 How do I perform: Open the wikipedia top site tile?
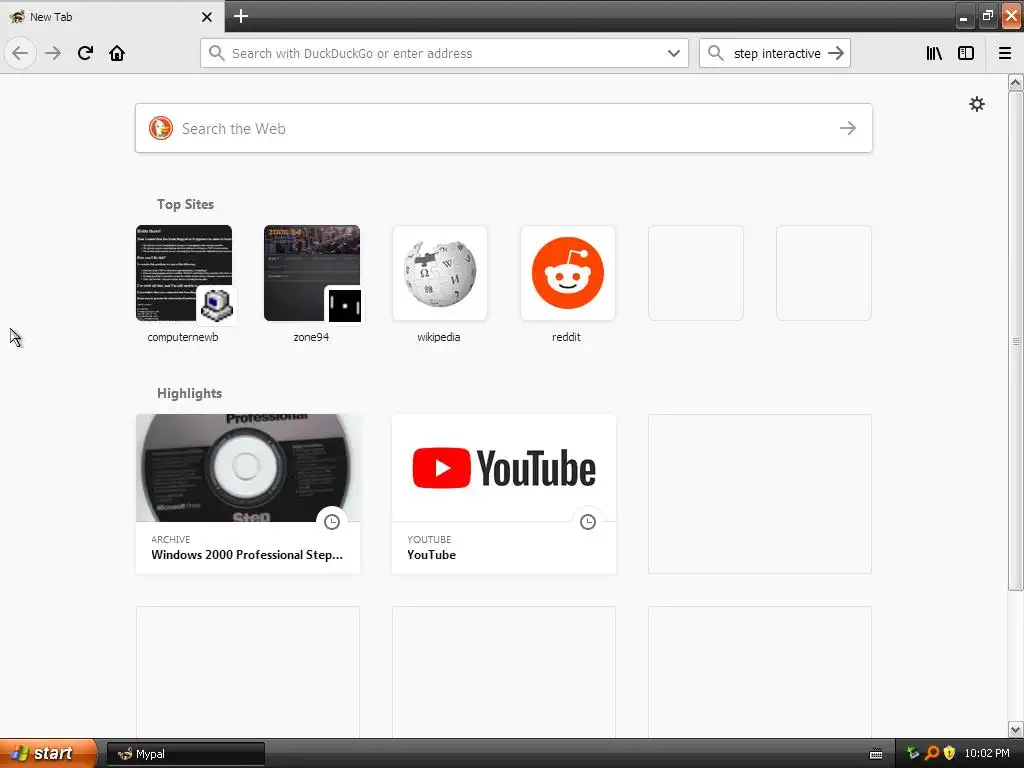pos(440,273)
